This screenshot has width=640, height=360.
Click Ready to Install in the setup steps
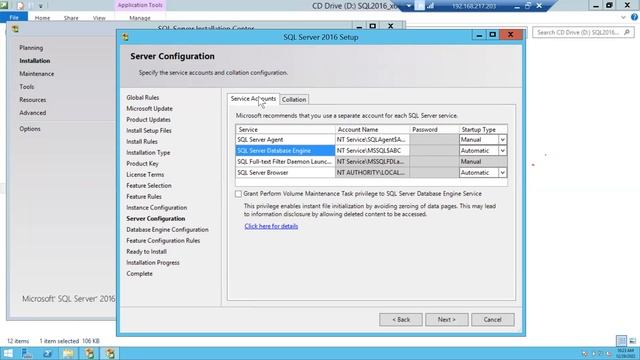pos(146,252)
